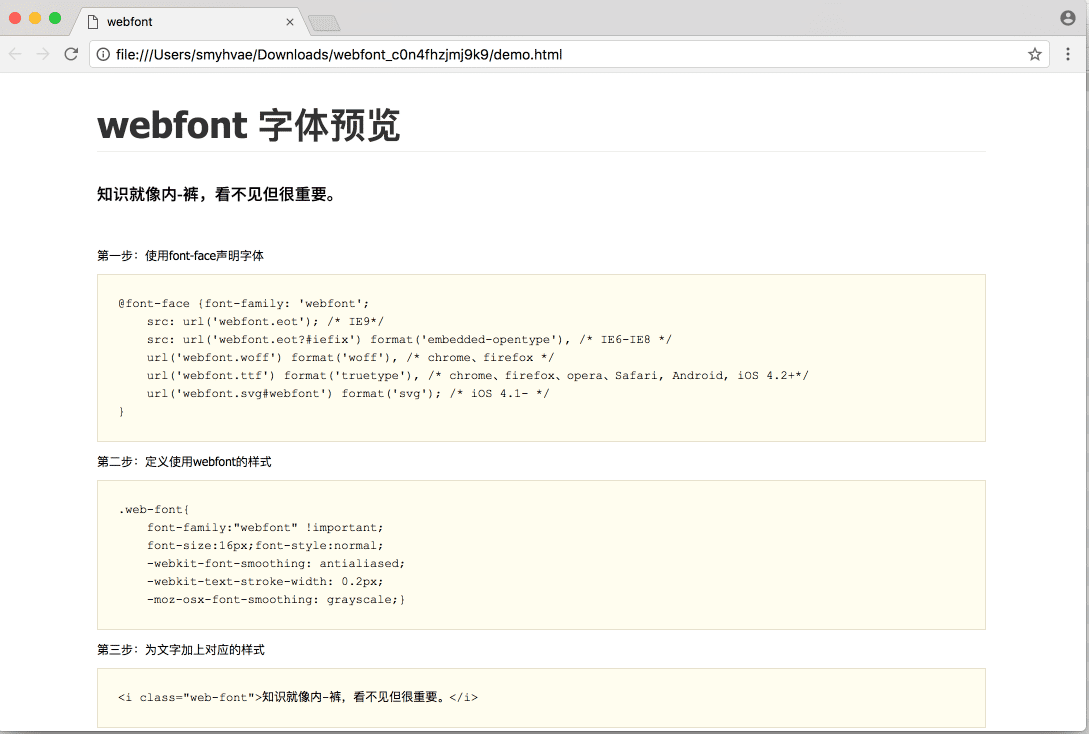Open a new tab beside webfont tab
The image size is (1089, 734).
(x=324, y=22)
